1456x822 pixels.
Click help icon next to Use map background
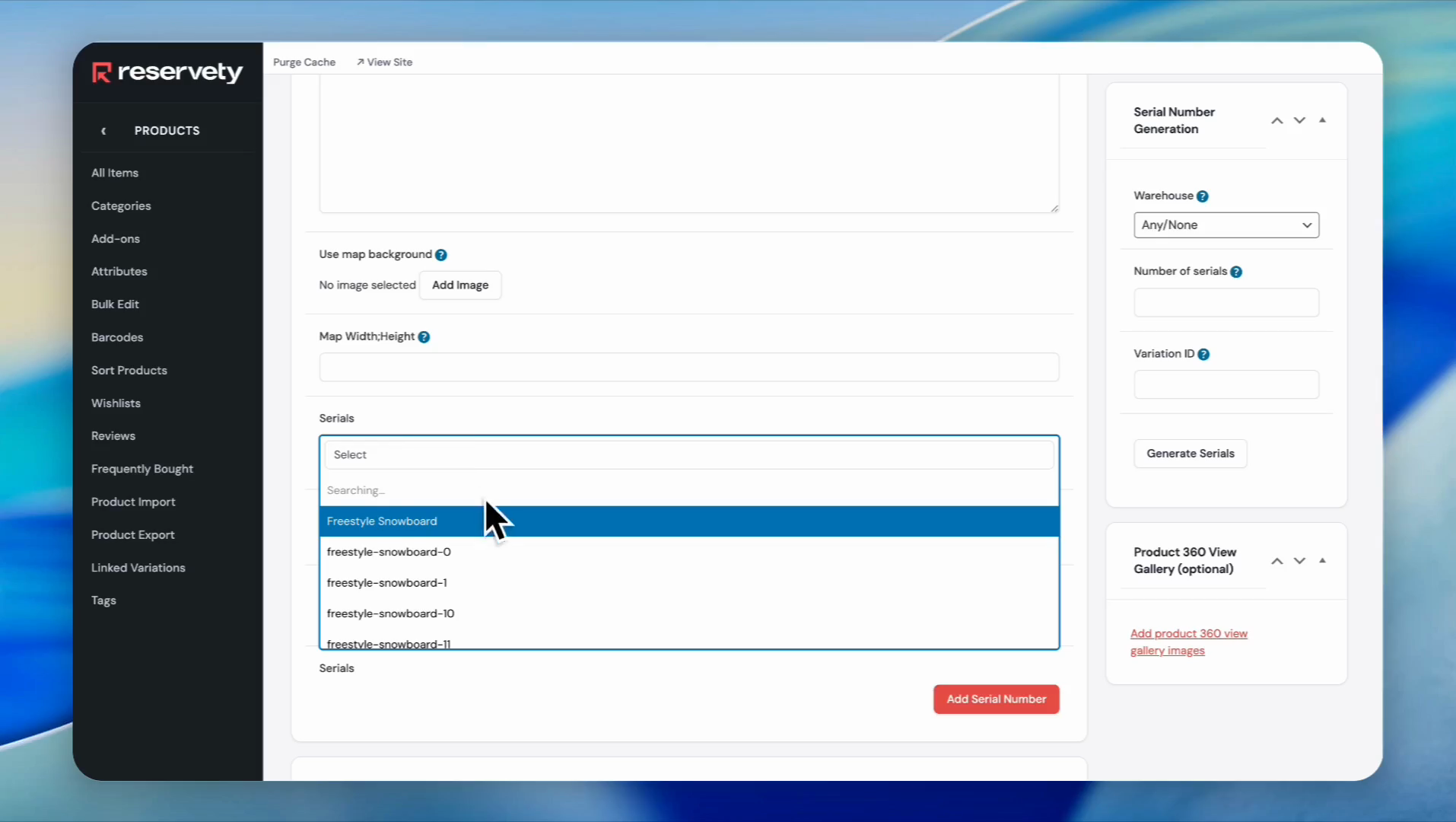(441, 255)
